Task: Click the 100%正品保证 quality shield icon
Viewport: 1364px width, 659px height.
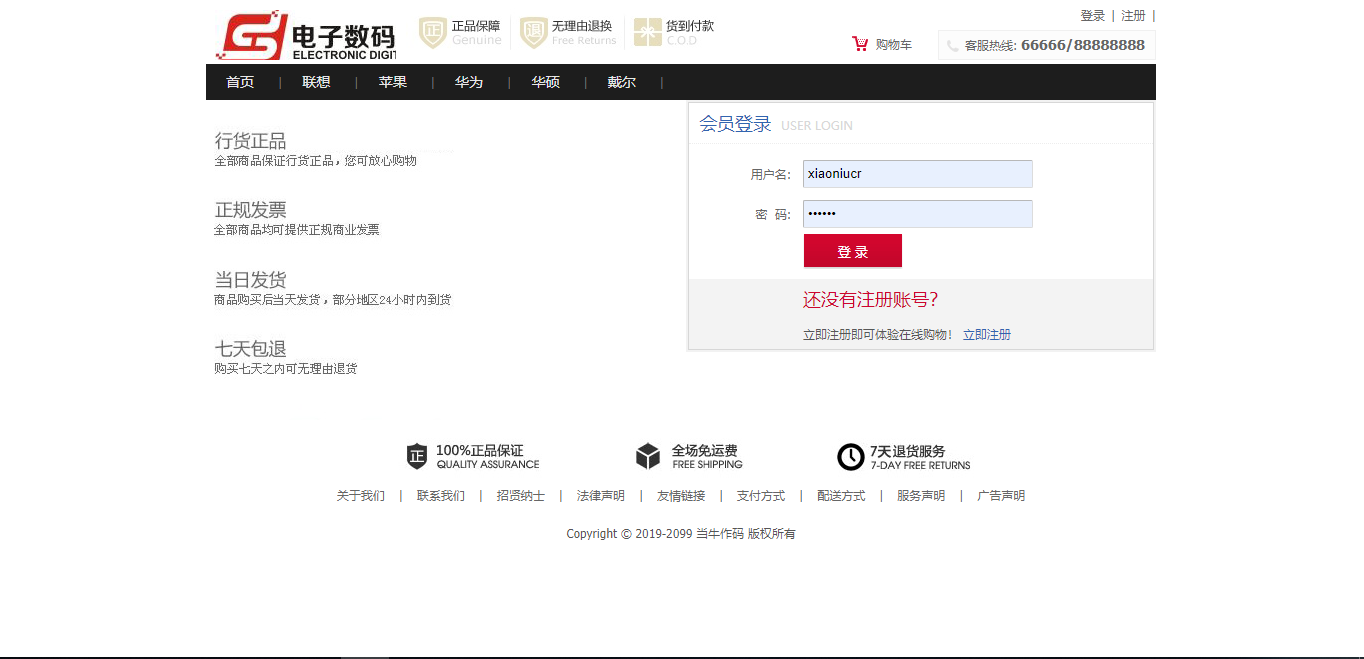Action: [417, 457]
